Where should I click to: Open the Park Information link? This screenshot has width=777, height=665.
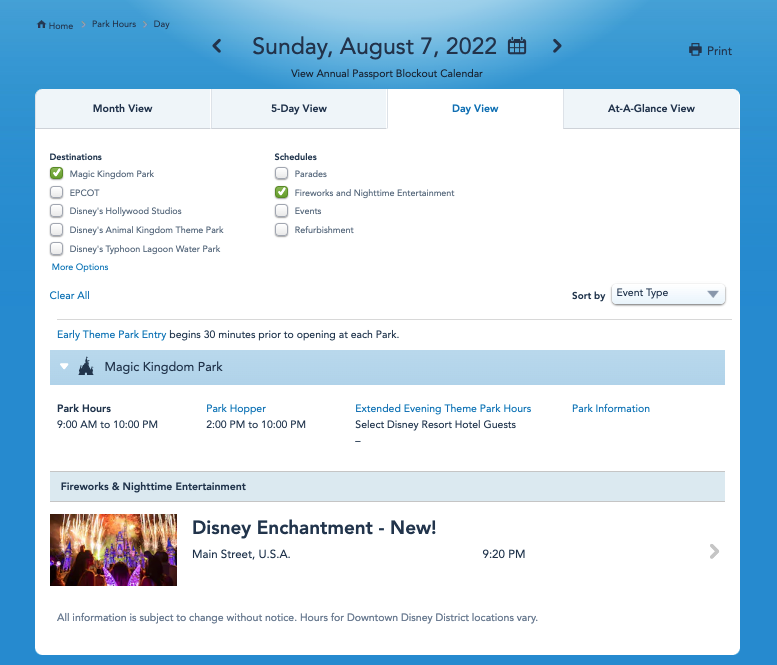coord(610,408)
